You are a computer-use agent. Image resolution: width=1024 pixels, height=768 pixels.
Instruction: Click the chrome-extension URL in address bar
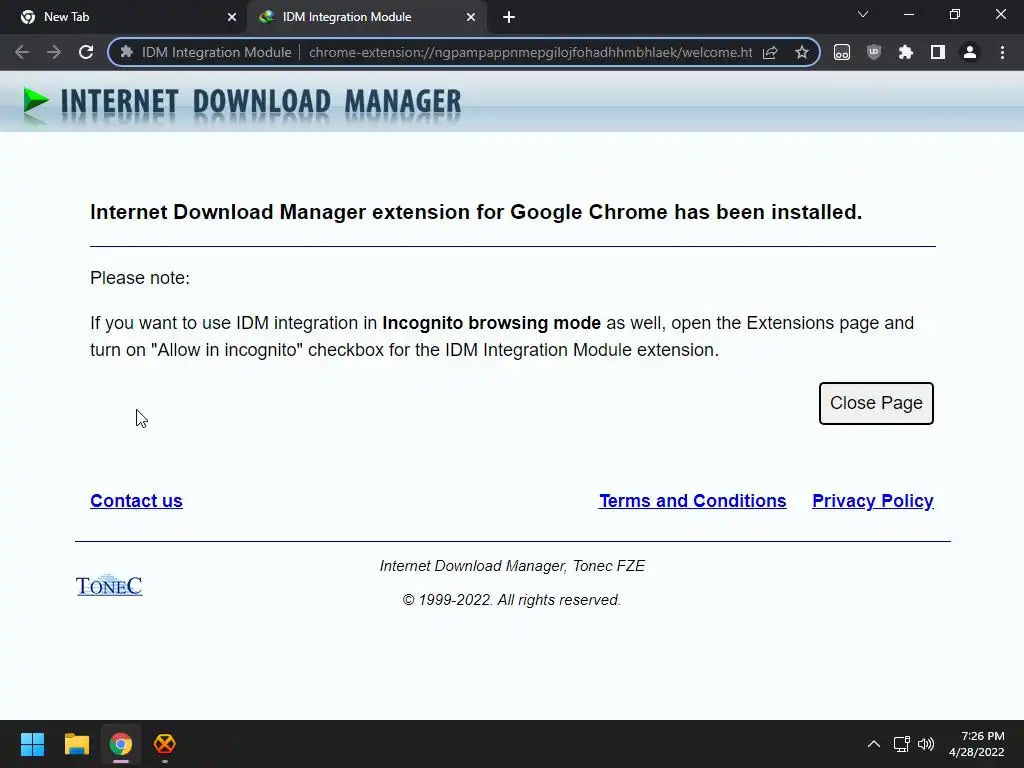(530, 52)
